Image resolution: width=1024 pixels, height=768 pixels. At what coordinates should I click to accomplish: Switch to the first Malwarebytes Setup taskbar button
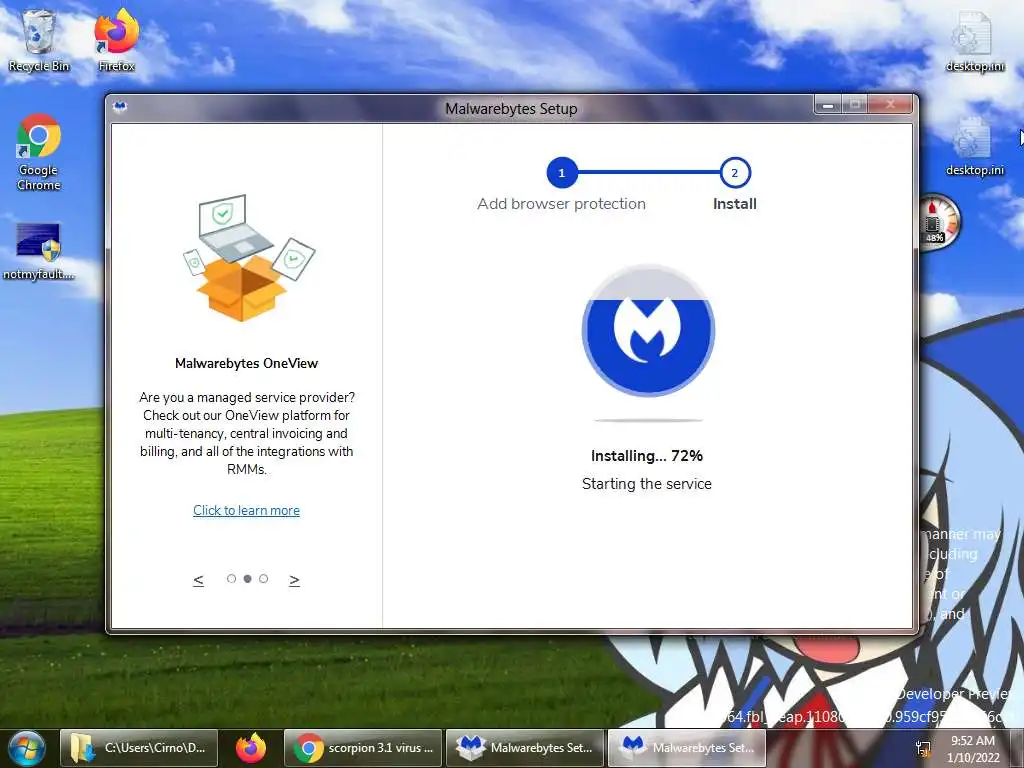526,748
